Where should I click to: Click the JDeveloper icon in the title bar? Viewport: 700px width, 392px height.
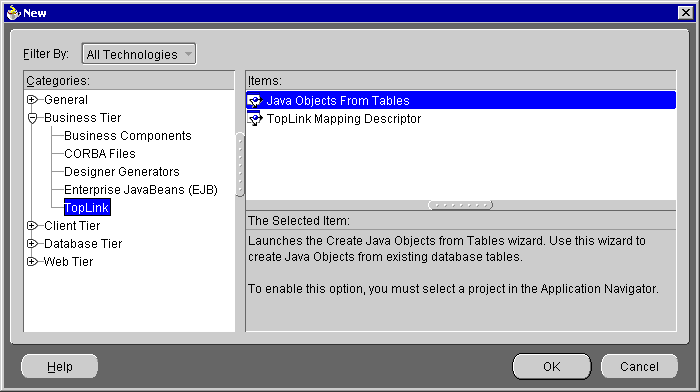pyautogui.click(x=13, y=13)
